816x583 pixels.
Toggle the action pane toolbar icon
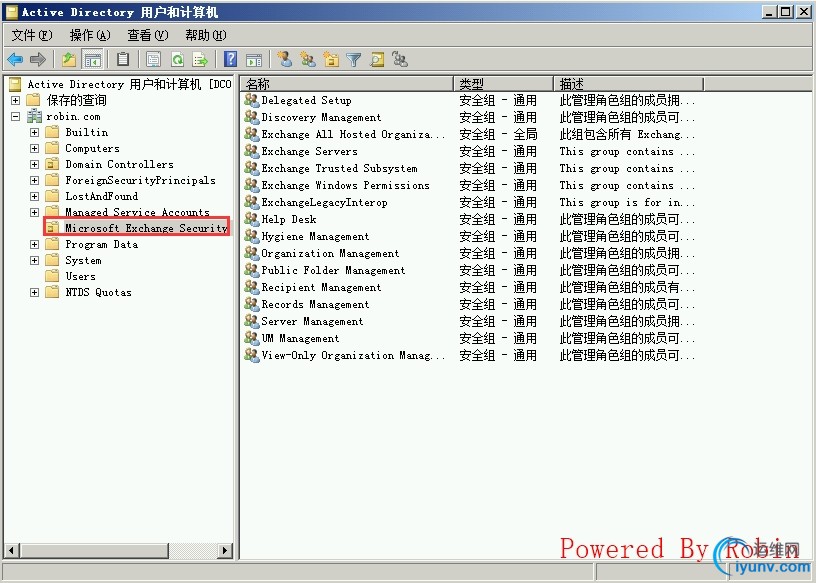(x=254, y=59)
